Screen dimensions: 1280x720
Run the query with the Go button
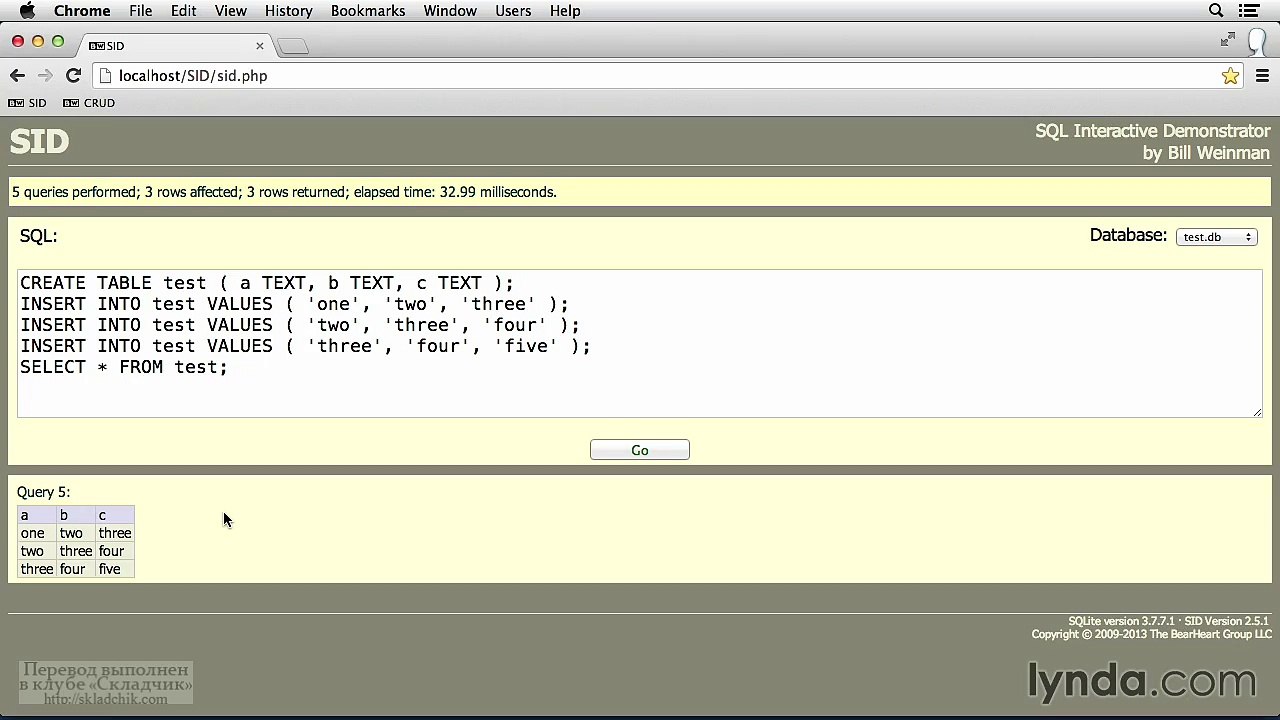640,450
